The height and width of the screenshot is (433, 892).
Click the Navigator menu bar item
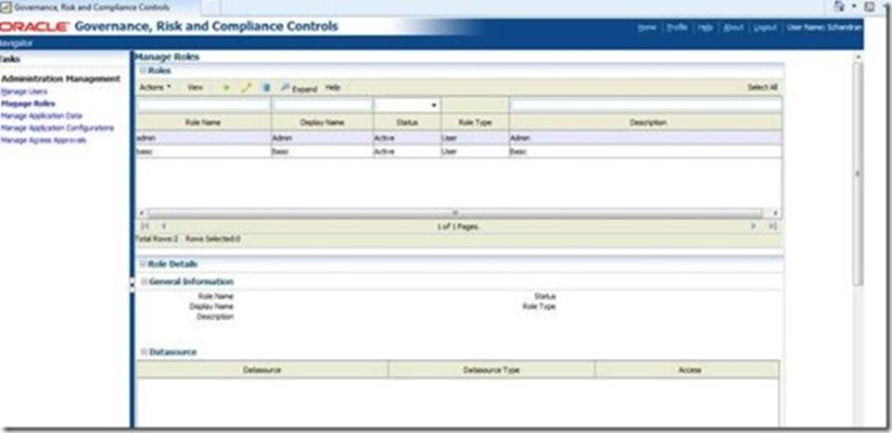tap(16, 43)
